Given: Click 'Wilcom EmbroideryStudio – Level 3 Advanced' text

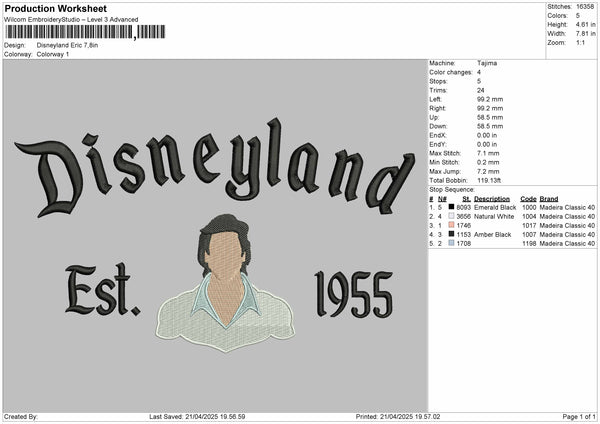Looking at the screenshot, I should point(71,20).
